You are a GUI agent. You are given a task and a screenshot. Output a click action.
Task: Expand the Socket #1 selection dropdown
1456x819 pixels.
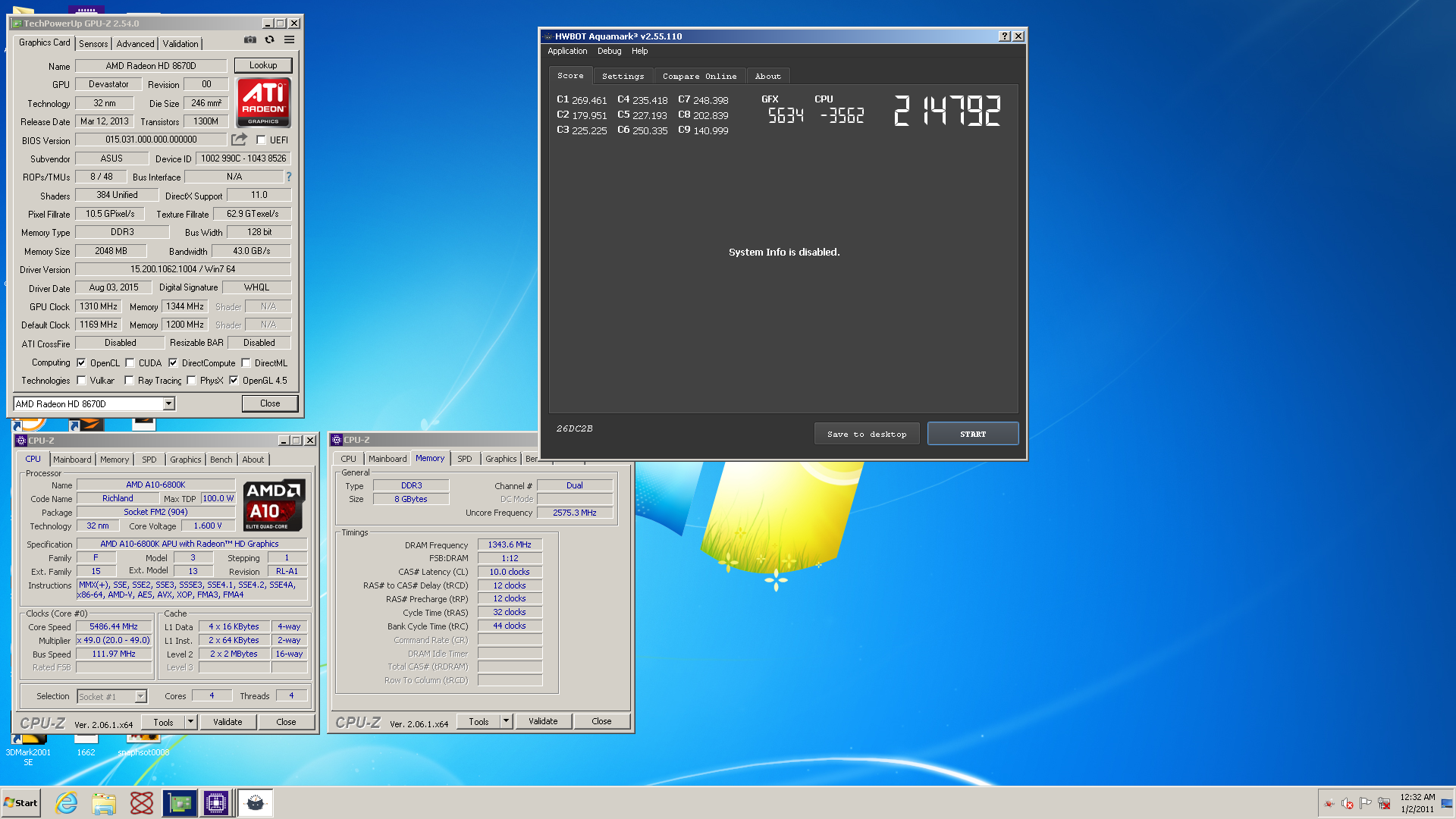(x=140, y=696)
